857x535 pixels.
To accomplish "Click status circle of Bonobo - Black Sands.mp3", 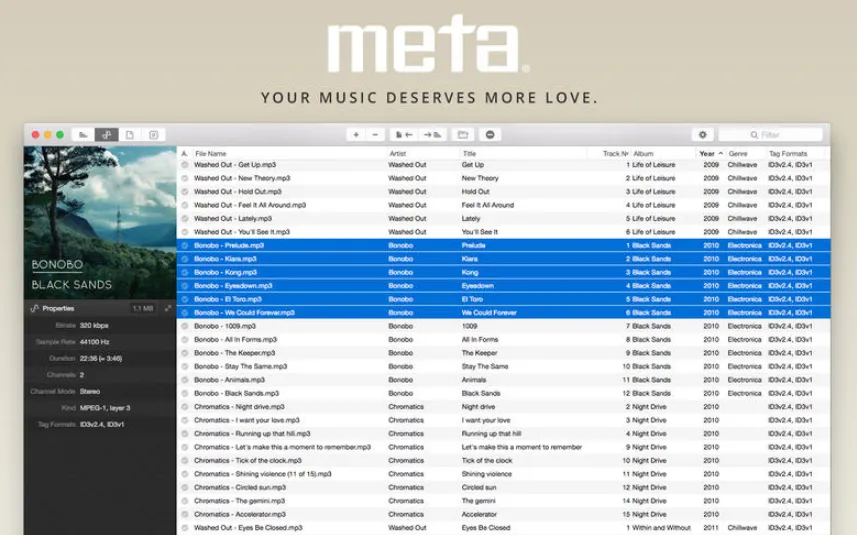I will (185, 393).
